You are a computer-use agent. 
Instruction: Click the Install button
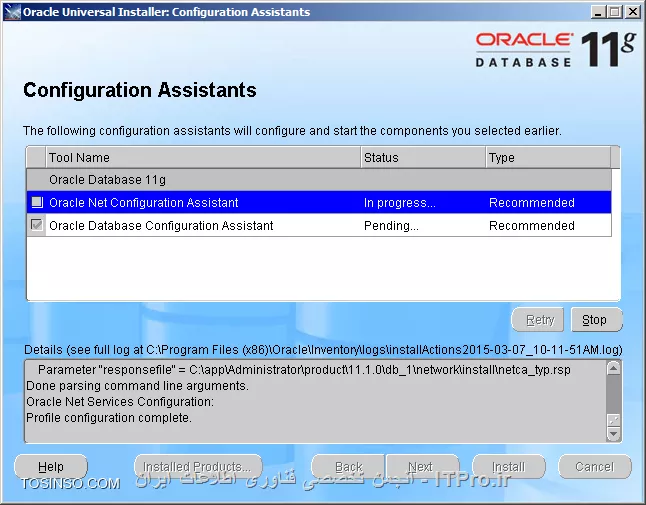(x=509, y=467)
